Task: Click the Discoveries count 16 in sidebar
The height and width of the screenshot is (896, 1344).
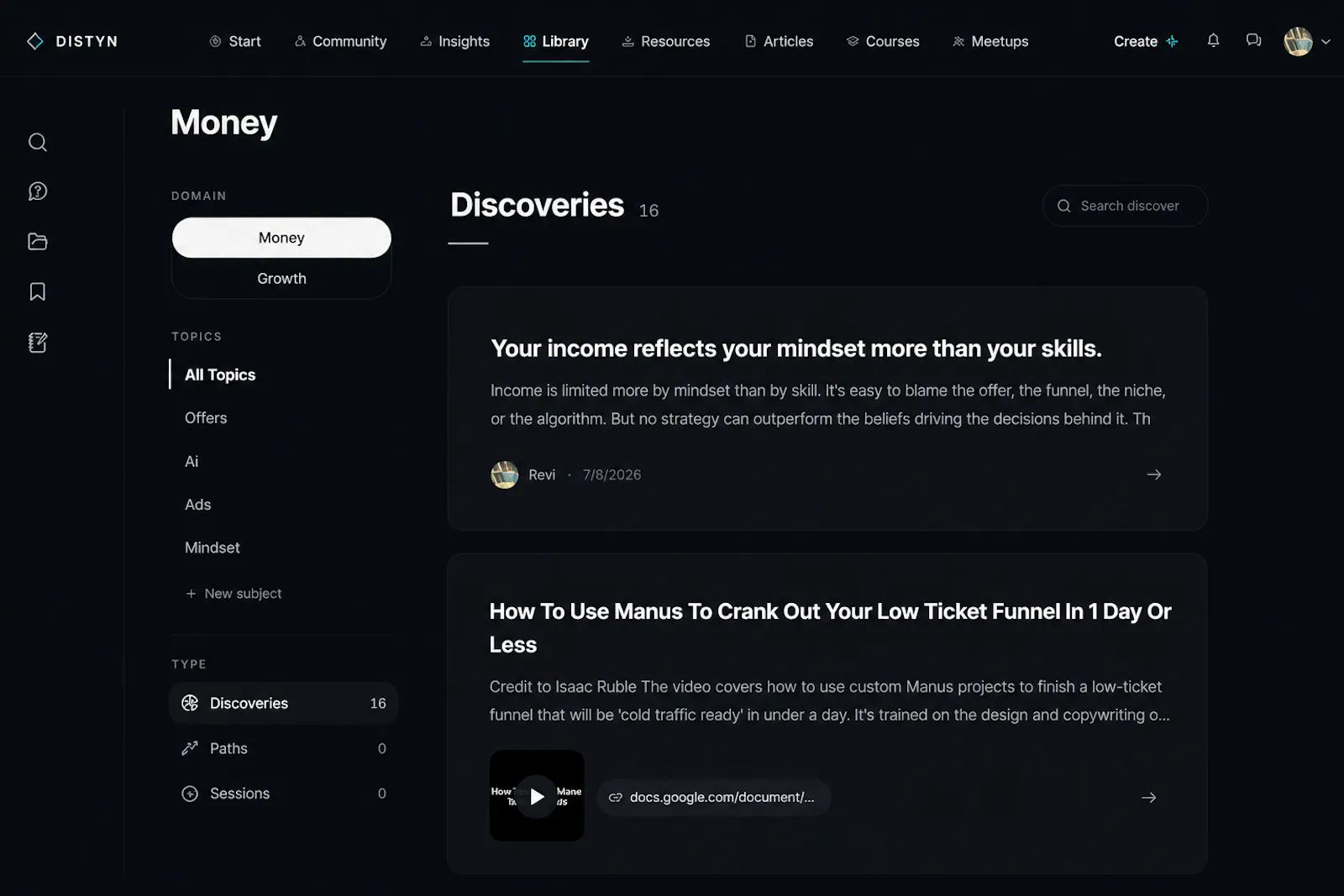Action: pyautogui.click(x=378, y=703)
